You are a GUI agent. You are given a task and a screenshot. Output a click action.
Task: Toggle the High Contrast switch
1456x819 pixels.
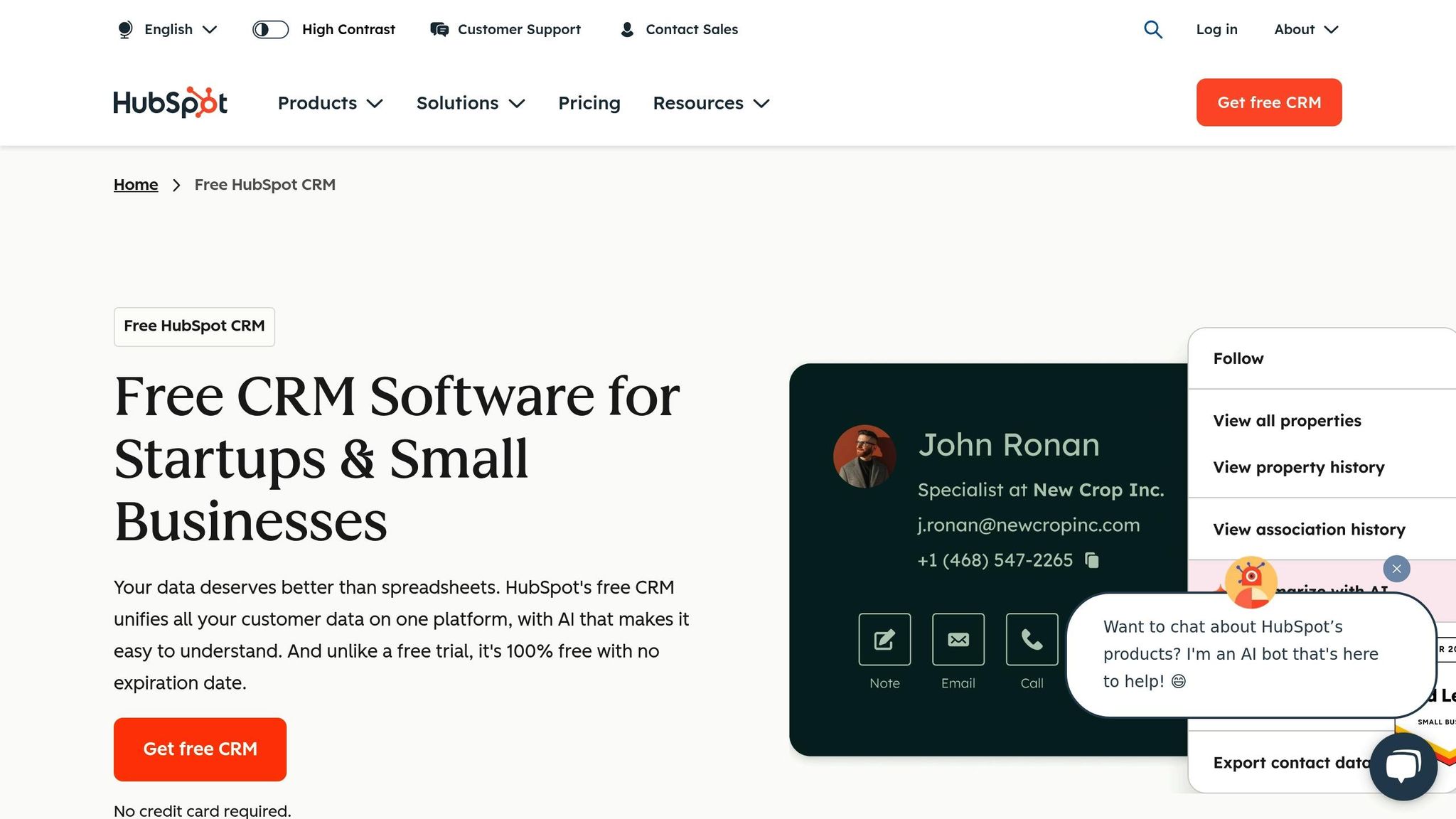coord(270,29)
